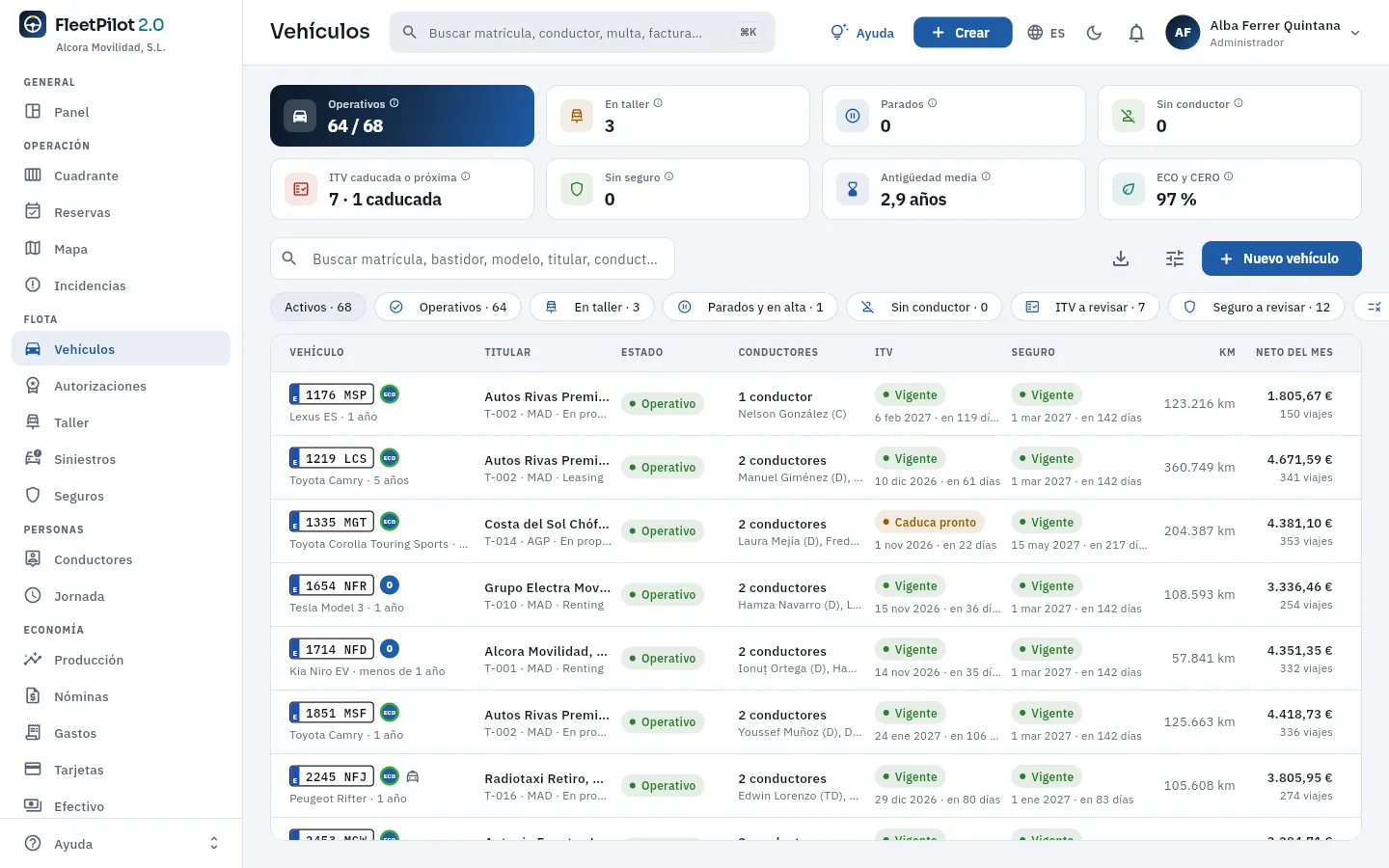Image resolution: width=1389 pixels, height=868 pixels.
Task: Open Cuadrante in sidebar
Action: [x=121, y=176]
